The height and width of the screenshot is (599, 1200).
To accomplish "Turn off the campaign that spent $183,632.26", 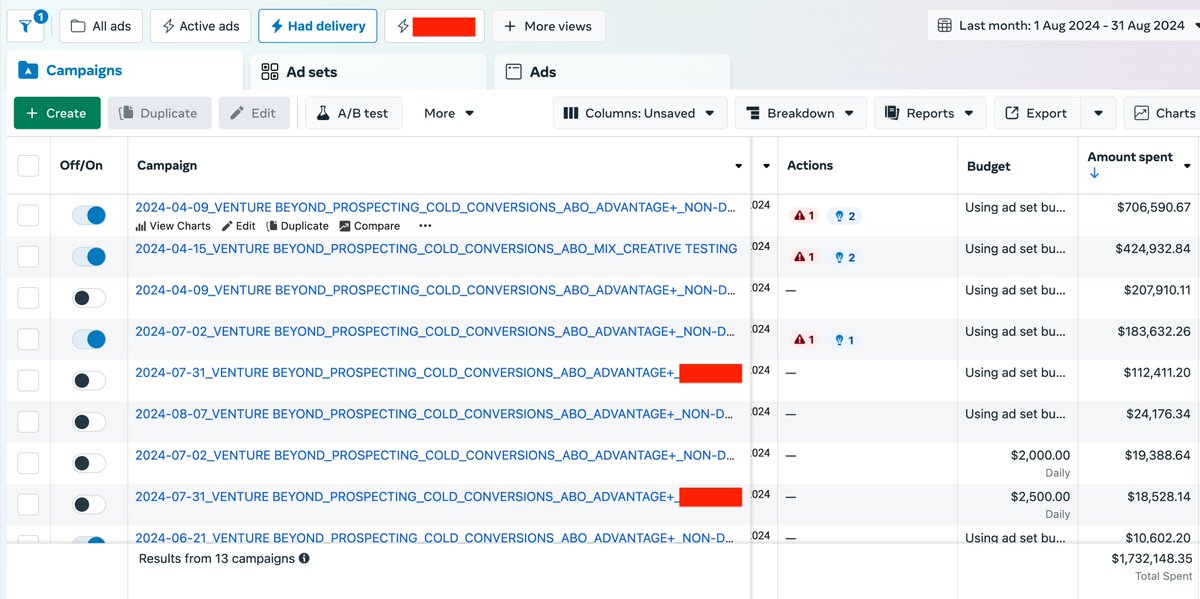I will 89,339.
